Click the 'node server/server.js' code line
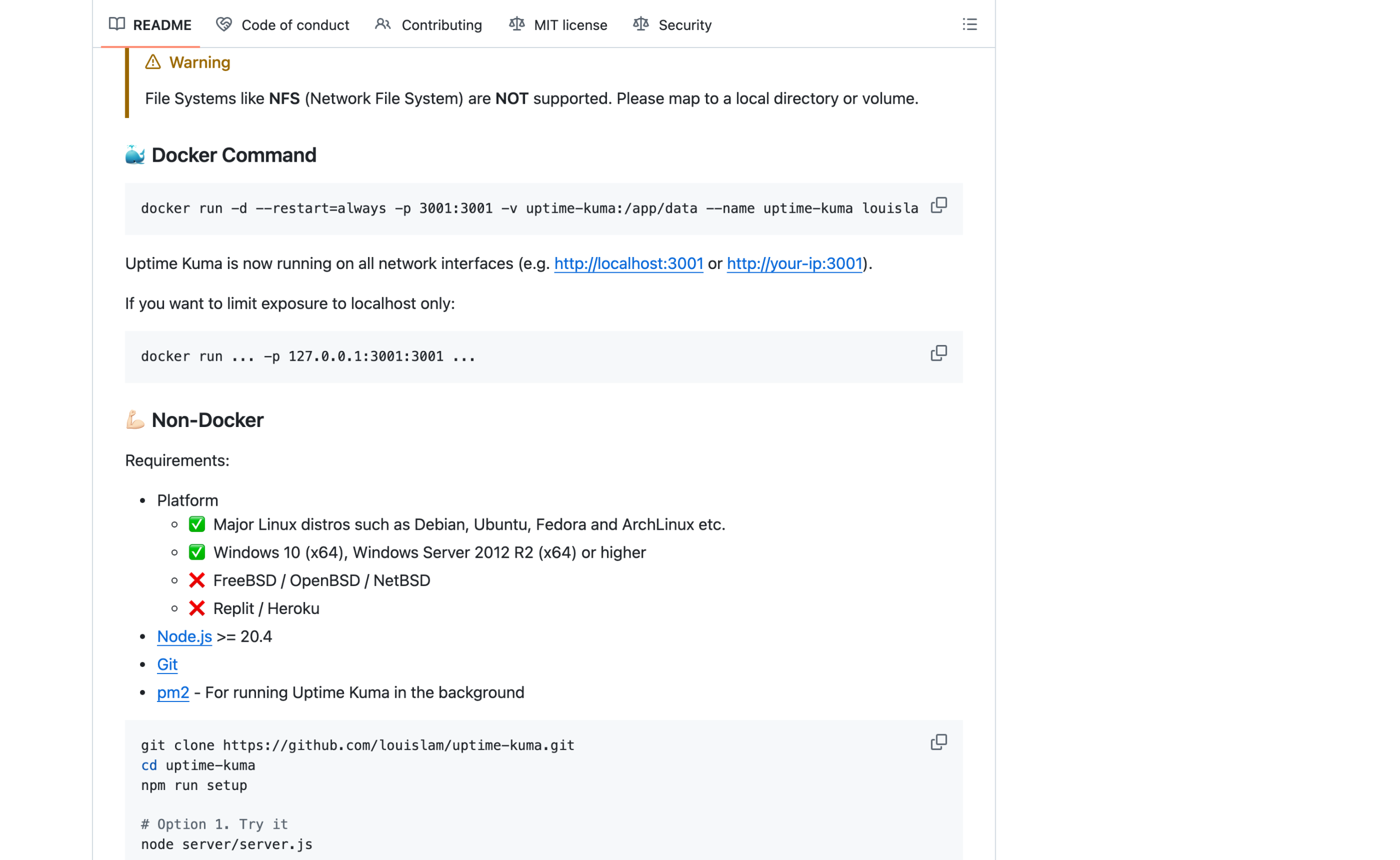This screenshot has height=860, width=1400. (226, 844)
